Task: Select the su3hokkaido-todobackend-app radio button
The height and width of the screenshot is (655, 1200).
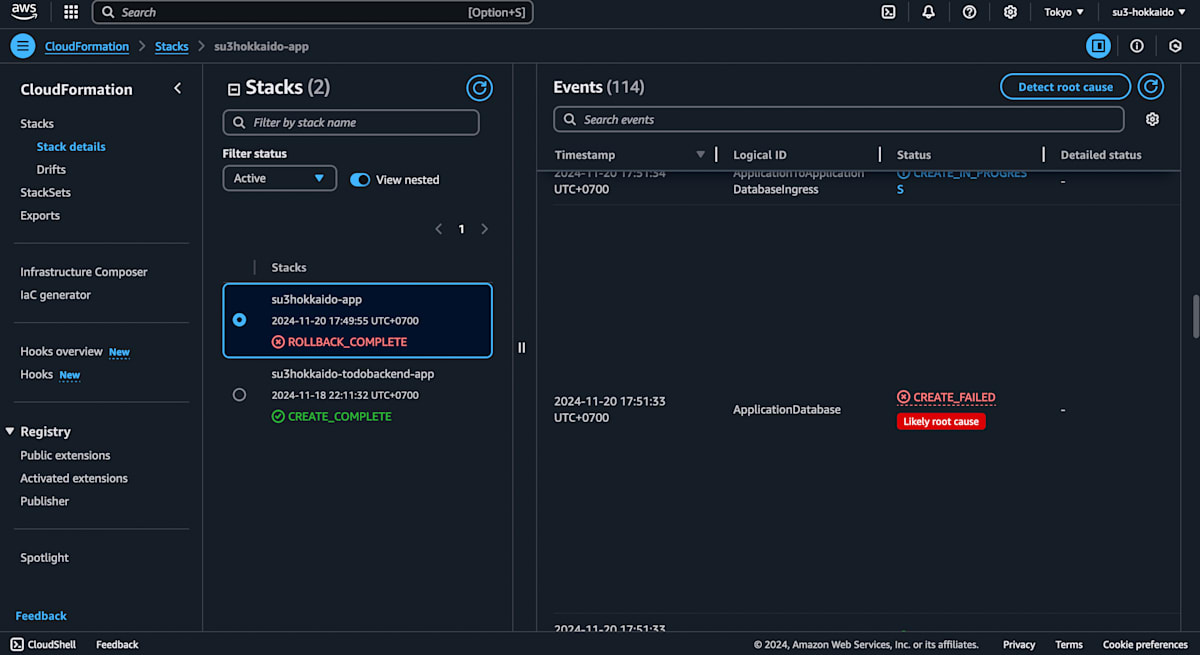Action: pos(239,395)
